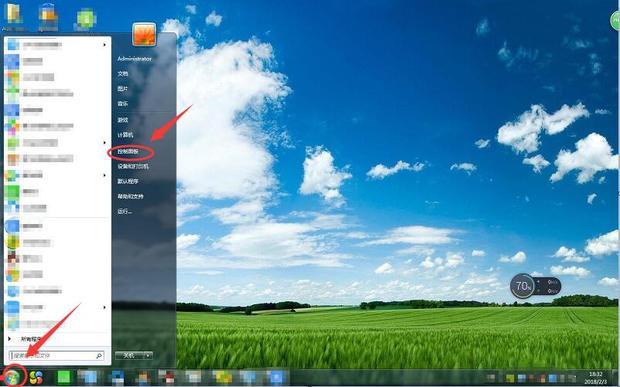Open 音乐 in the Start menu
Viewport: 620px width, 387px height.
(x=123, y=104)
